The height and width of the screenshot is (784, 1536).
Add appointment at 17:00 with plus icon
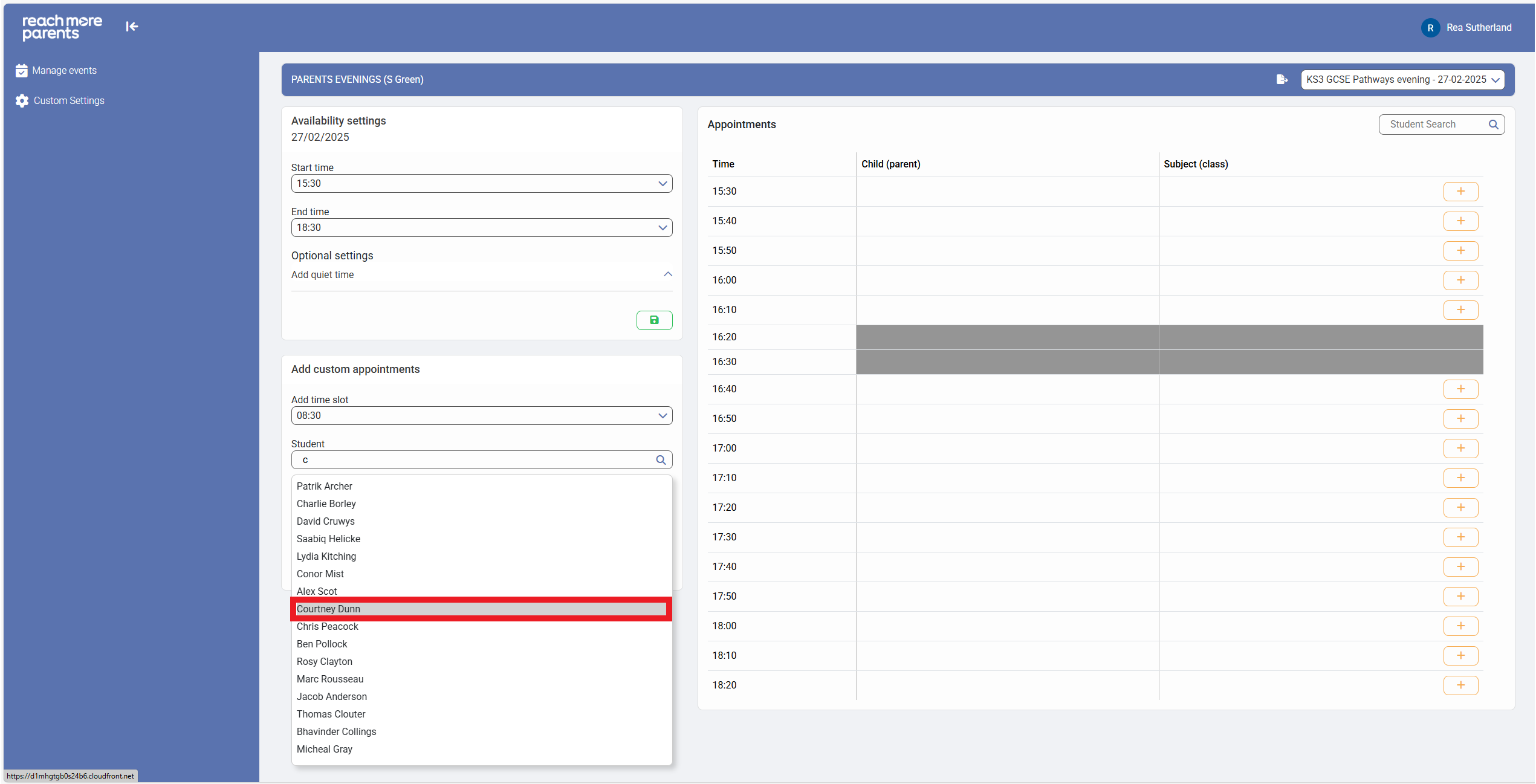1460,449
